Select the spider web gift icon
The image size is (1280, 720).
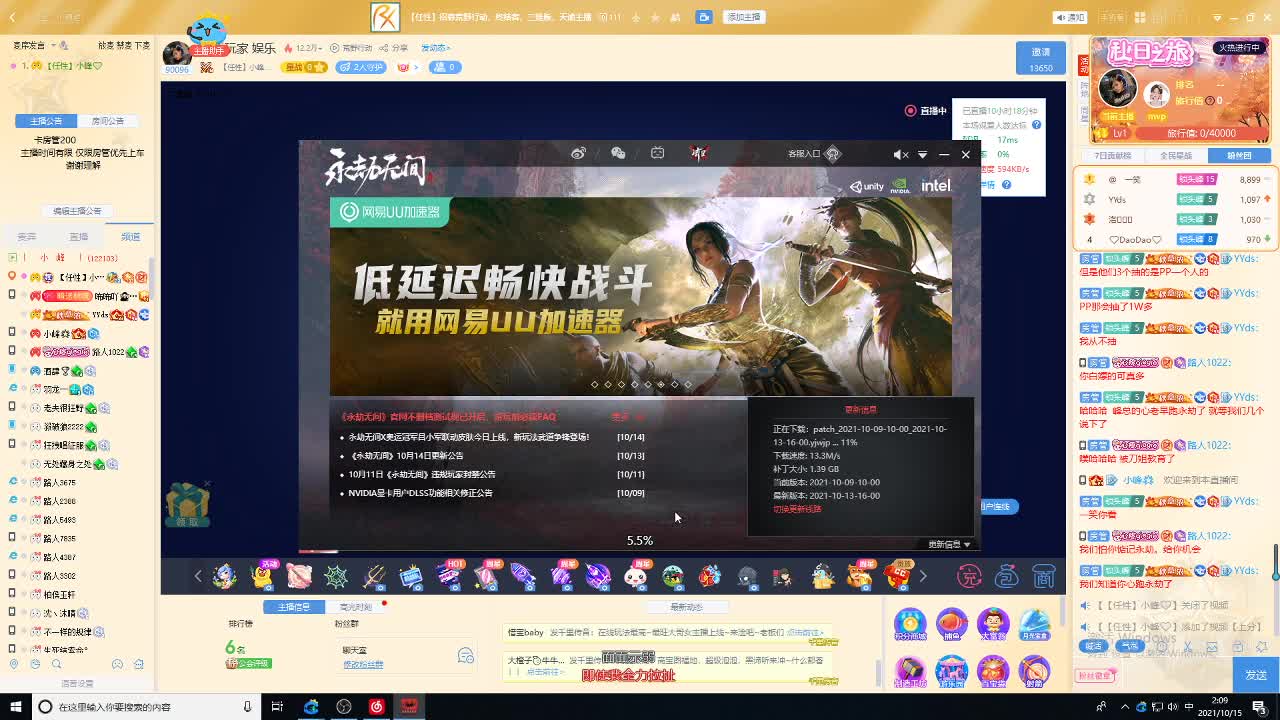(x=337, y=576)
